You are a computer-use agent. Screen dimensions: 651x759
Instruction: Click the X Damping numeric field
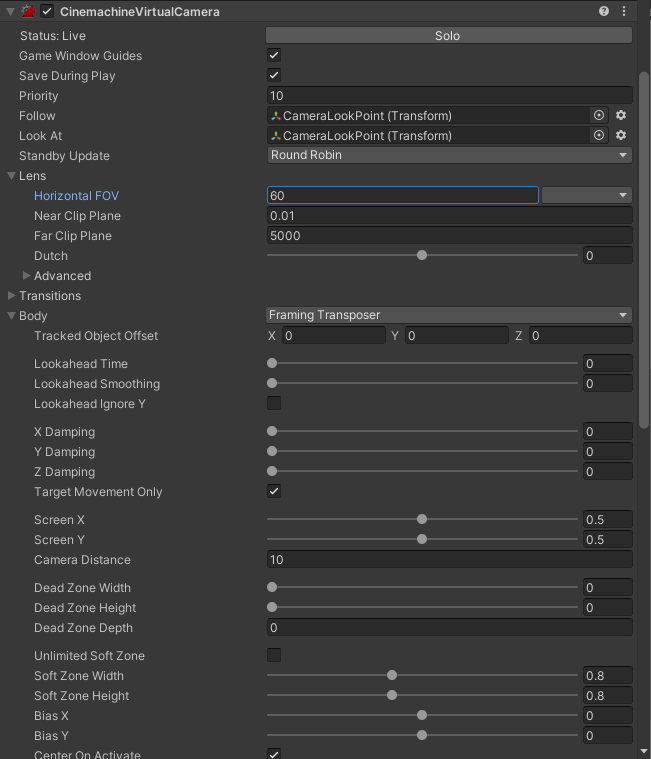click(607, 431)
